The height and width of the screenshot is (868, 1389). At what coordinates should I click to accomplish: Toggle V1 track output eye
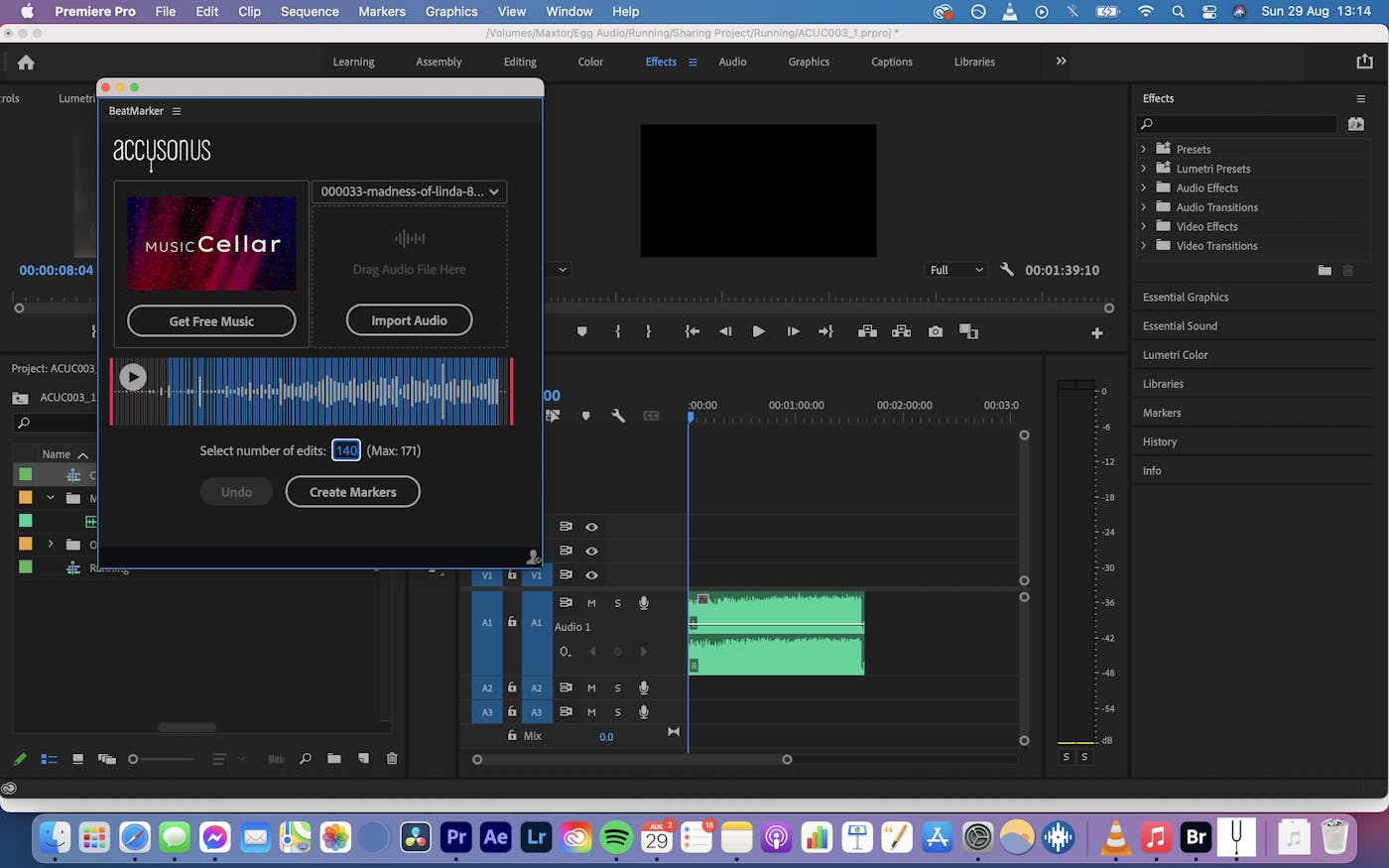pos(591,575)
